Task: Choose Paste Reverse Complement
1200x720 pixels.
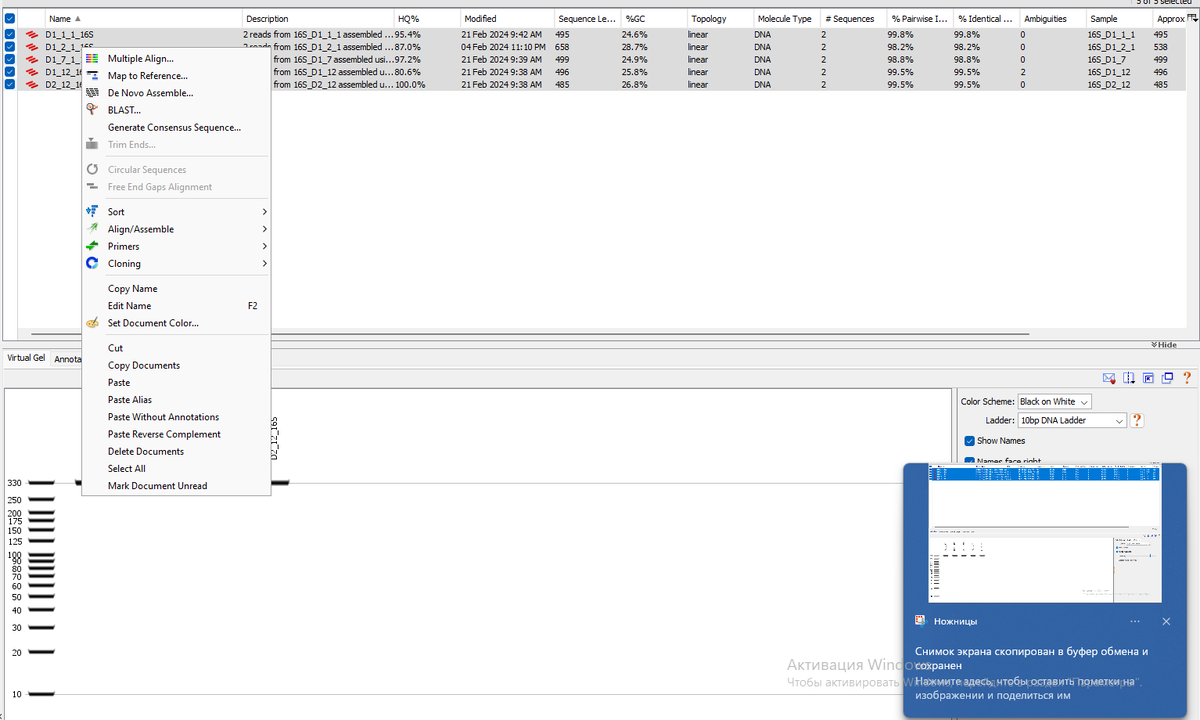Action: point(176,434)
